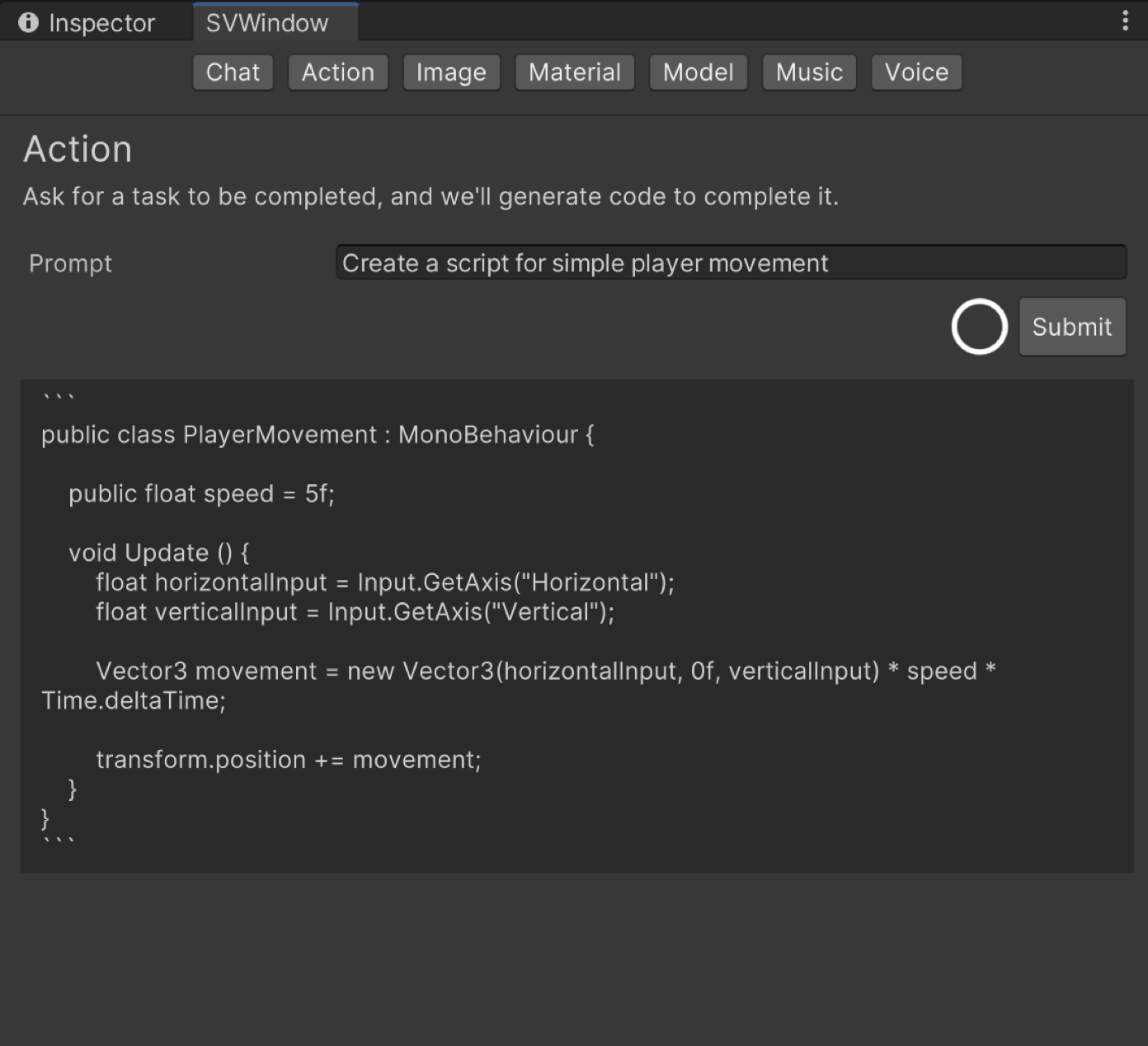Click into the Prompt text field
The image size is (1148, 1046).
730,263
